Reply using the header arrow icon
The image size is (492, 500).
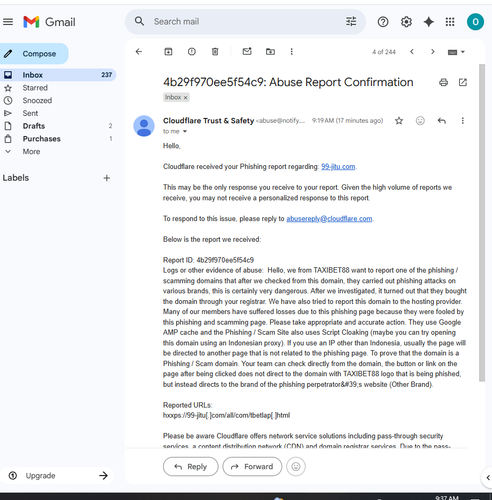tap(442, 121)
